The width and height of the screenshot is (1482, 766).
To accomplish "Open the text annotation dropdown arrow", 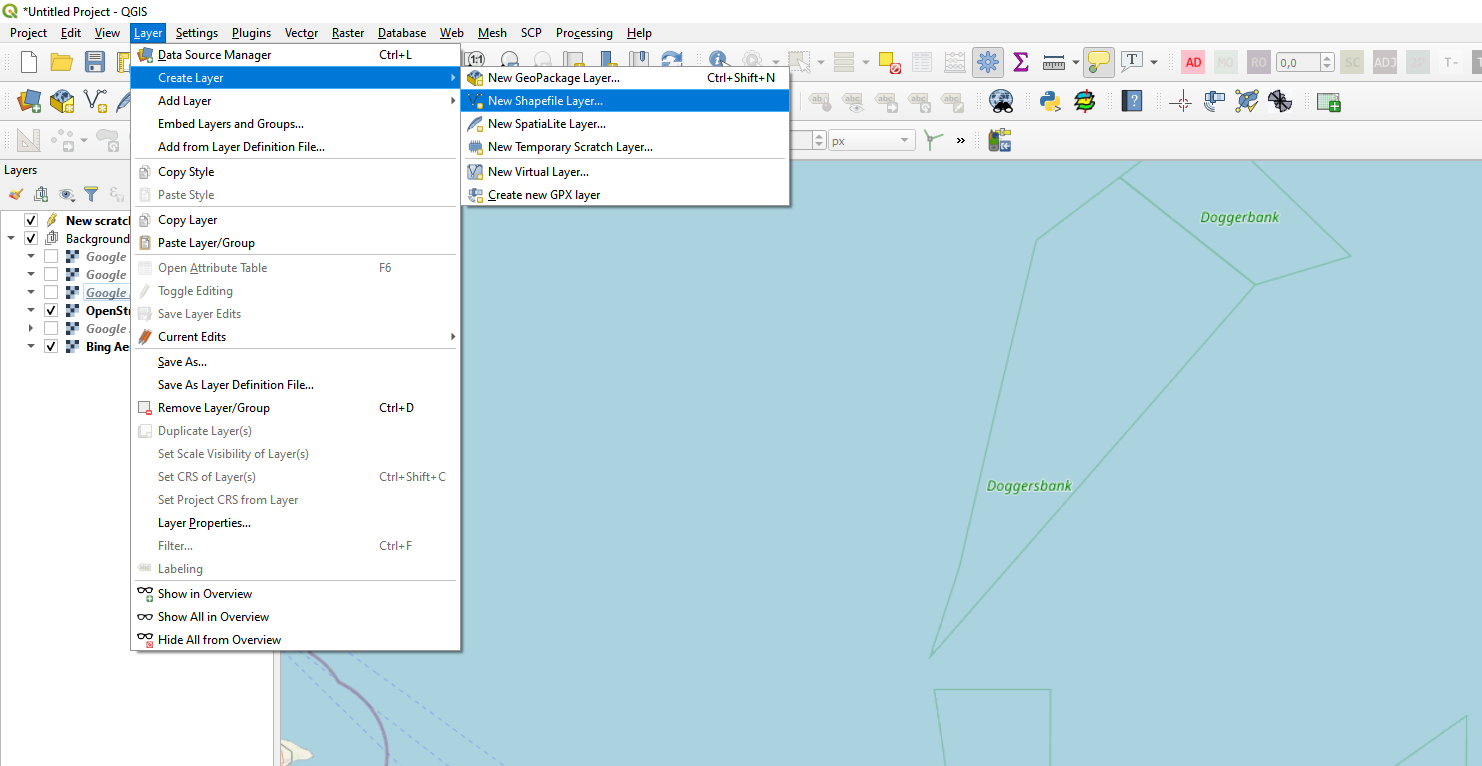I will pos(1153,62).
